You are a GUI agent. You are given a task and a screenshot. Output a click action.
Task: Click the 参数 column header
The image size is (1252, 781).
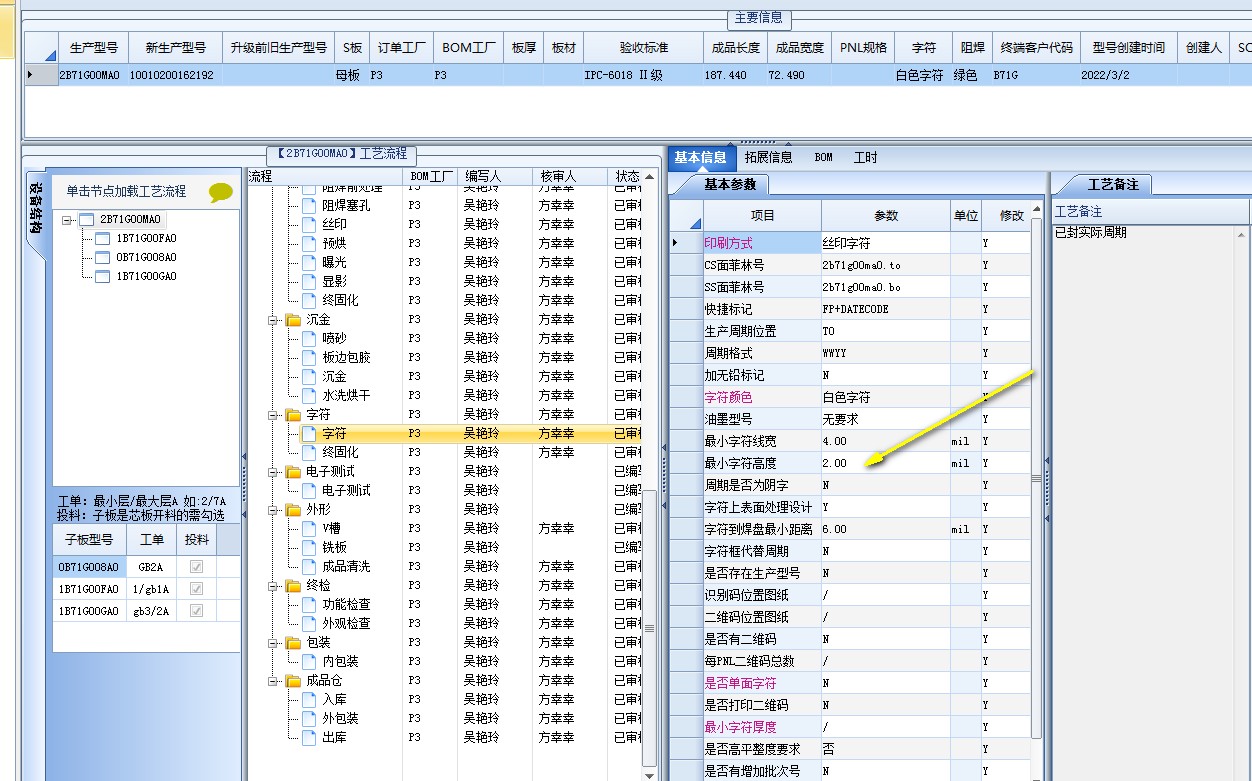click(x=886, y=215)
